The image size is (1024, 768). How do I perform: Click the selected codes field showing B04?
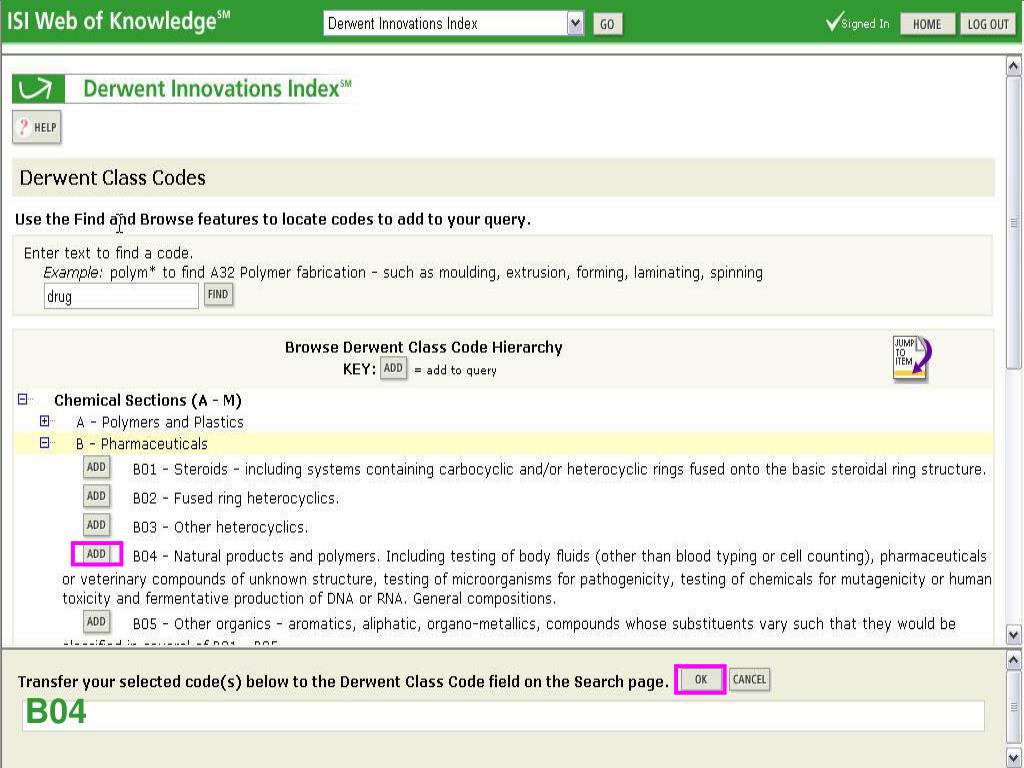click(503, 716)
